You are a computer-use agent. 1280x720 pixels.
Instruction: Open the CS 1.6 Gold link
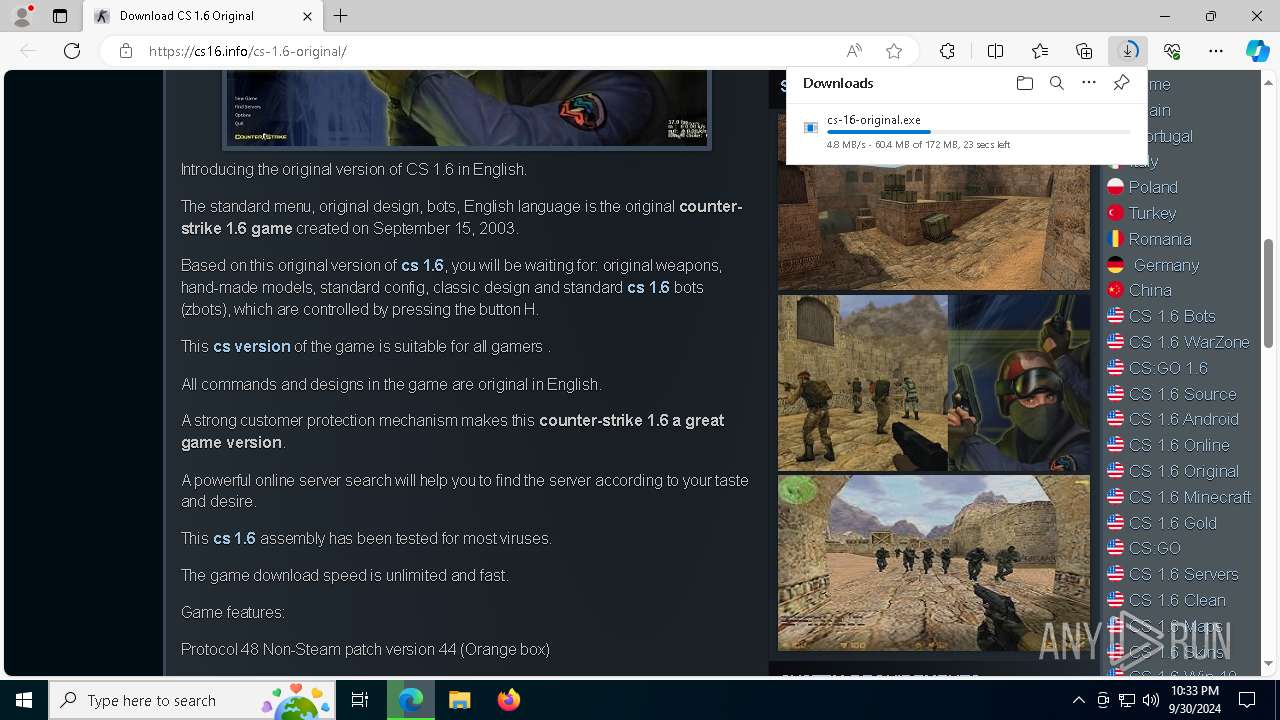[1173, 523]
